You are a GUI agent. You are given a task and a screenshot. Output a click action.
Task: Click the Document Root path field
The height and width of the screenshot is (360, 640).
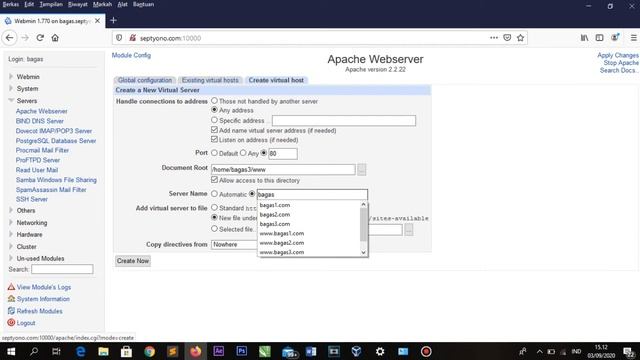(x=283, y=169)
